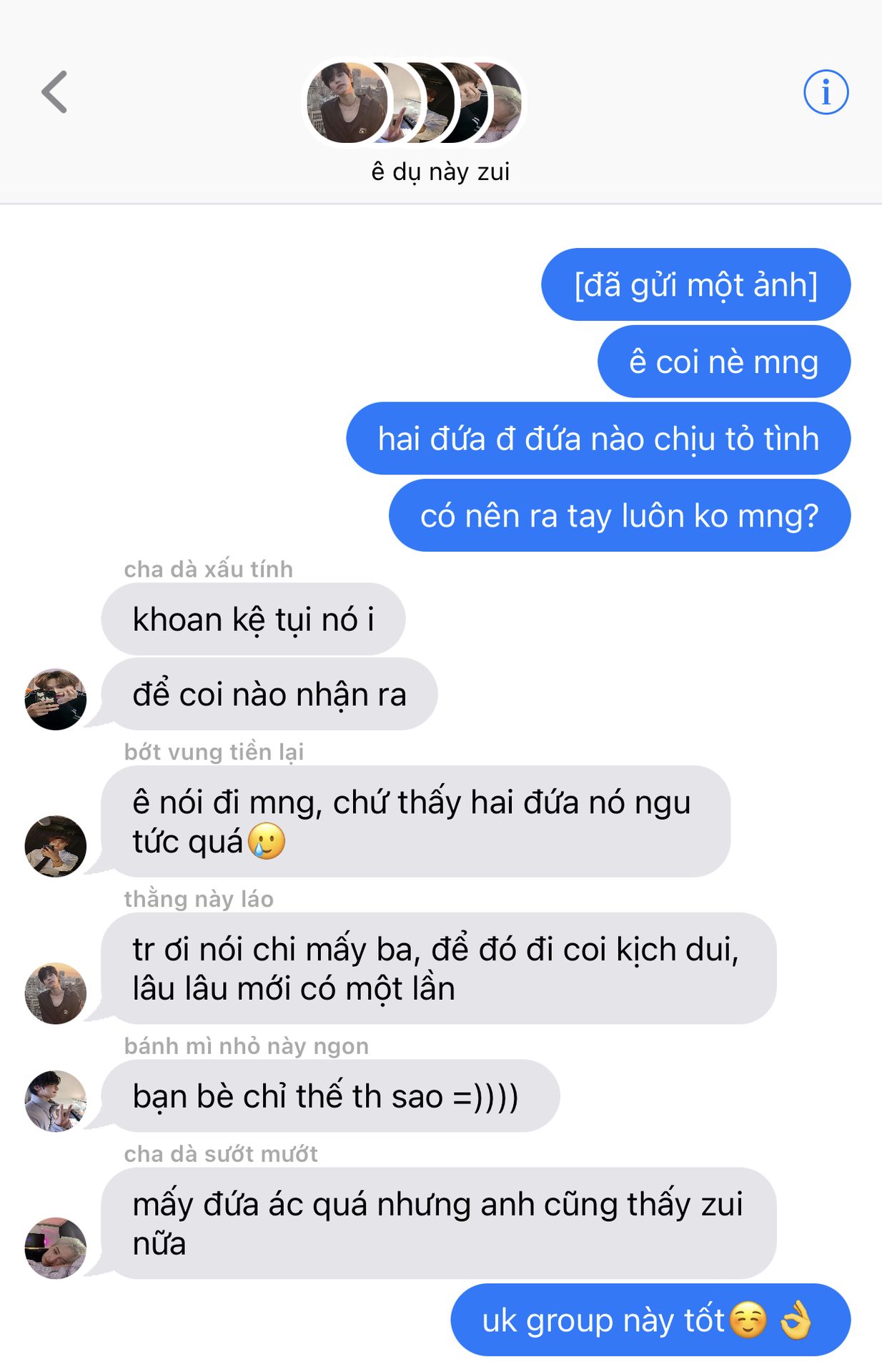Viewport: 882px width, 1372px height.
Task: Select crying emoji in "tức quá" message
Action: point(267,841)
